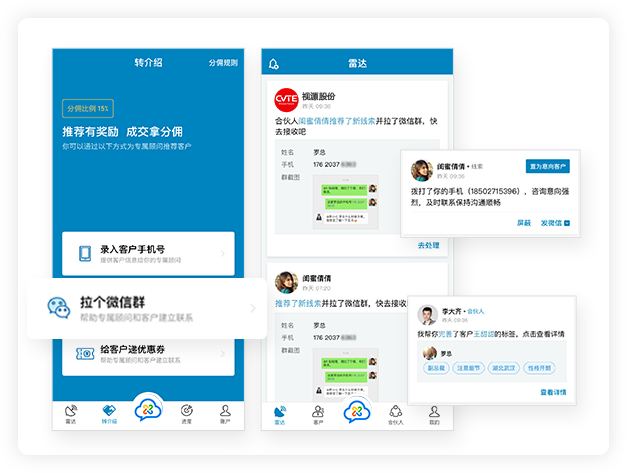Tap 李大齐's profile avatar

tap(428, 315)
